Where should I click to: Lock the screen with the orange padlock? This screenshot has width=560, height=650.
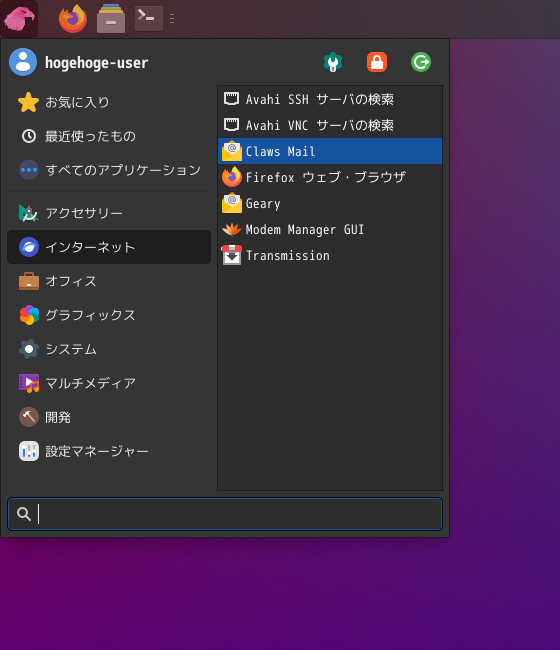coord(377,62)
